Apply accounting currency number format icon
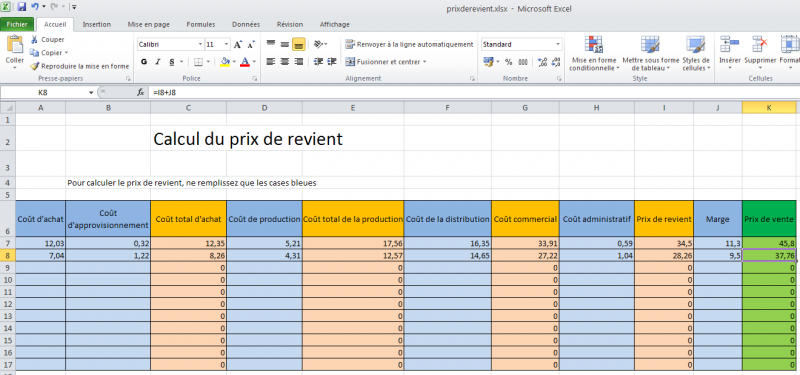This screenshot has height=375, width=800. (x=488, y=62)
